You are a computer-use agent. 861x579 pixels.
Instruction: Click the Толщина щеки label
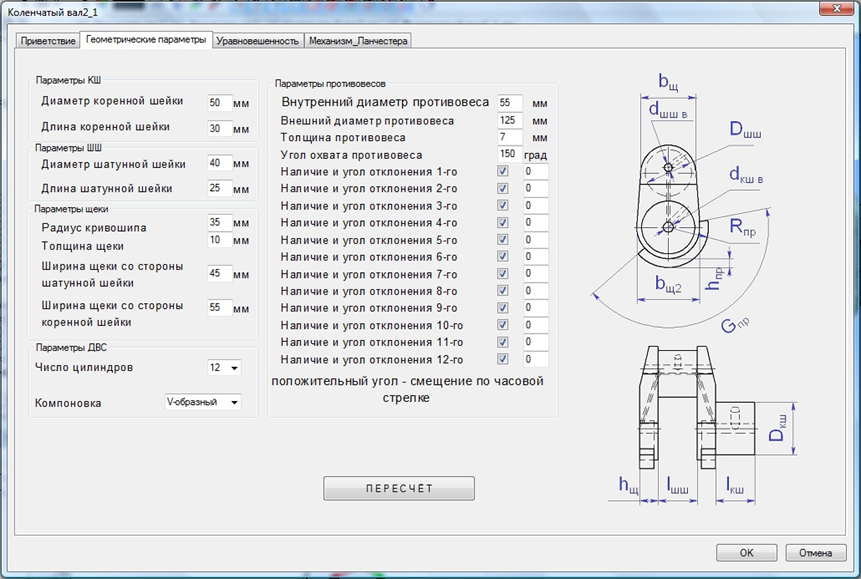[x=82, y=246]
